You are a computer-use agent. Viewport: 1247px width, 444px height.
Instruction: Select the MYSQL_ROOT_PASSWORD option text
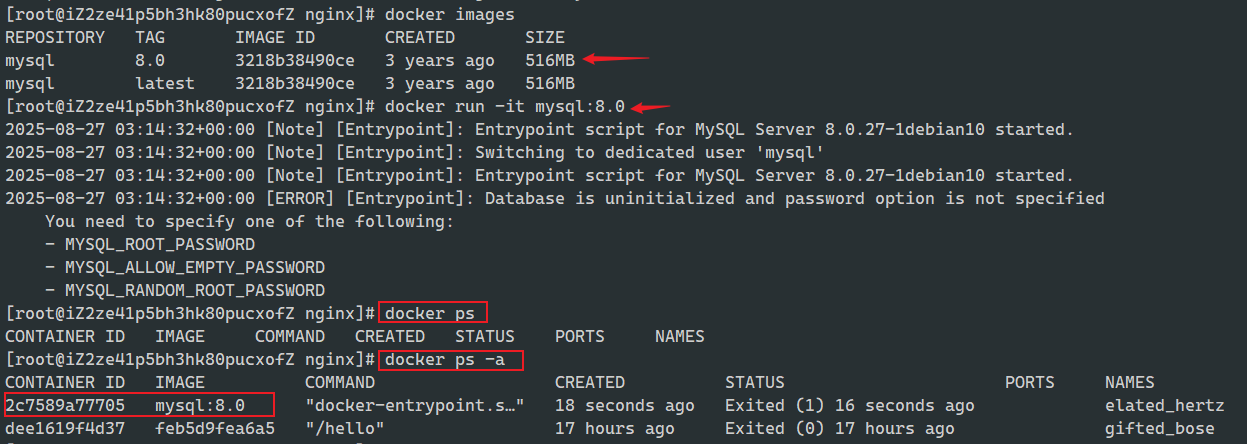159,244
